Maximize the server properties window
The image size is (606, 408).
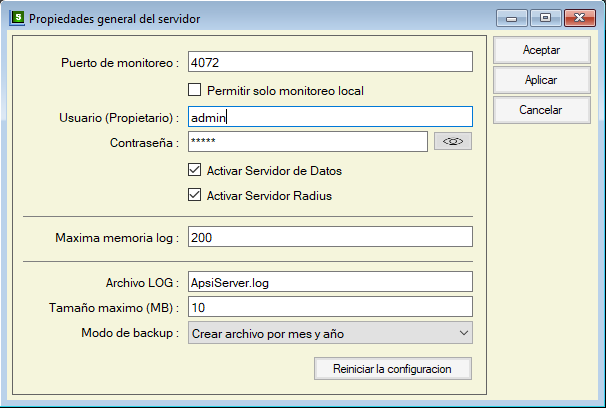[x=544, y=17]
